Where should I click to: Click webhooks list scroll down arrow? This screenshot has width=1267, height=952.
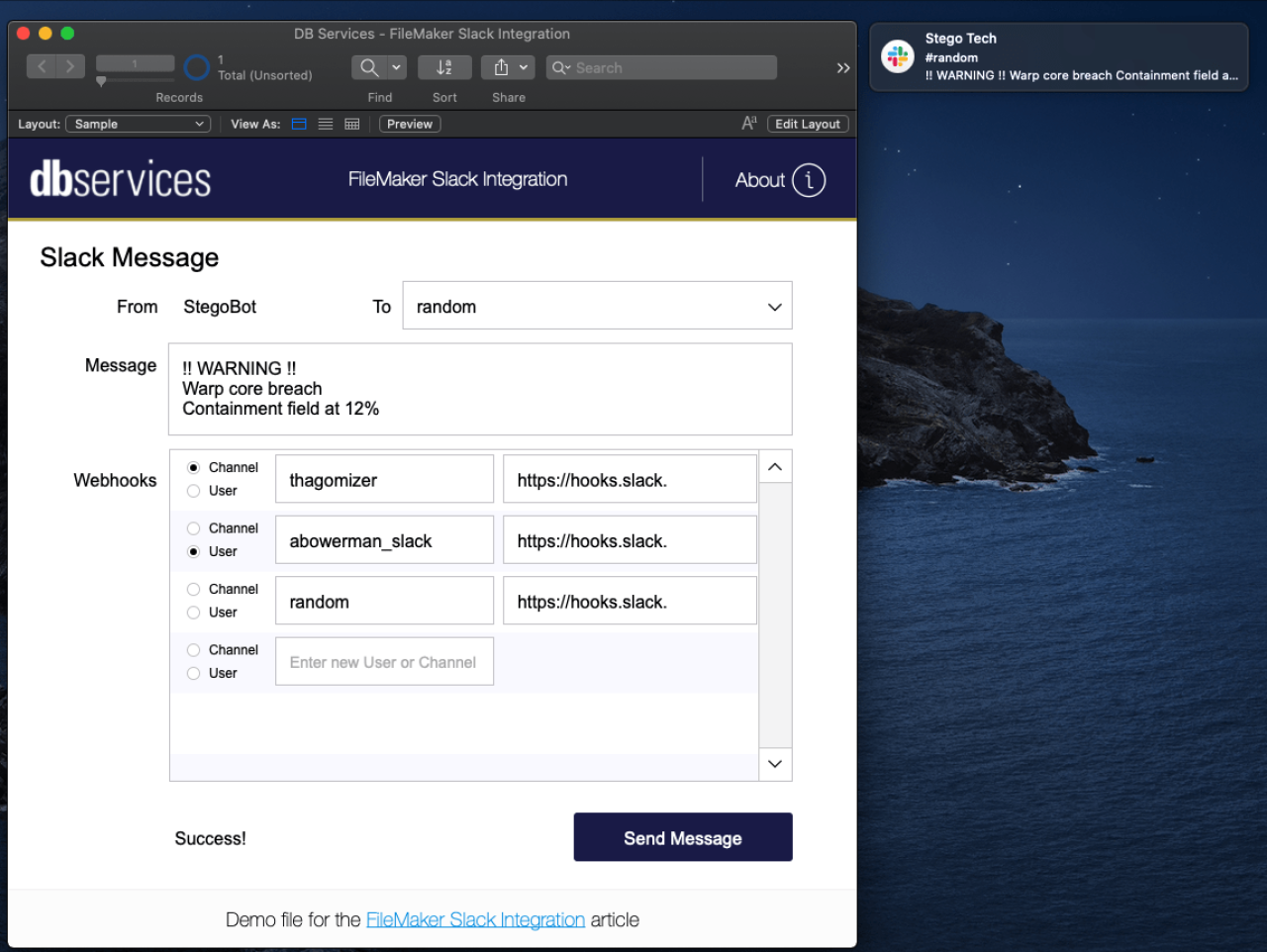click(x=775, y=764)
